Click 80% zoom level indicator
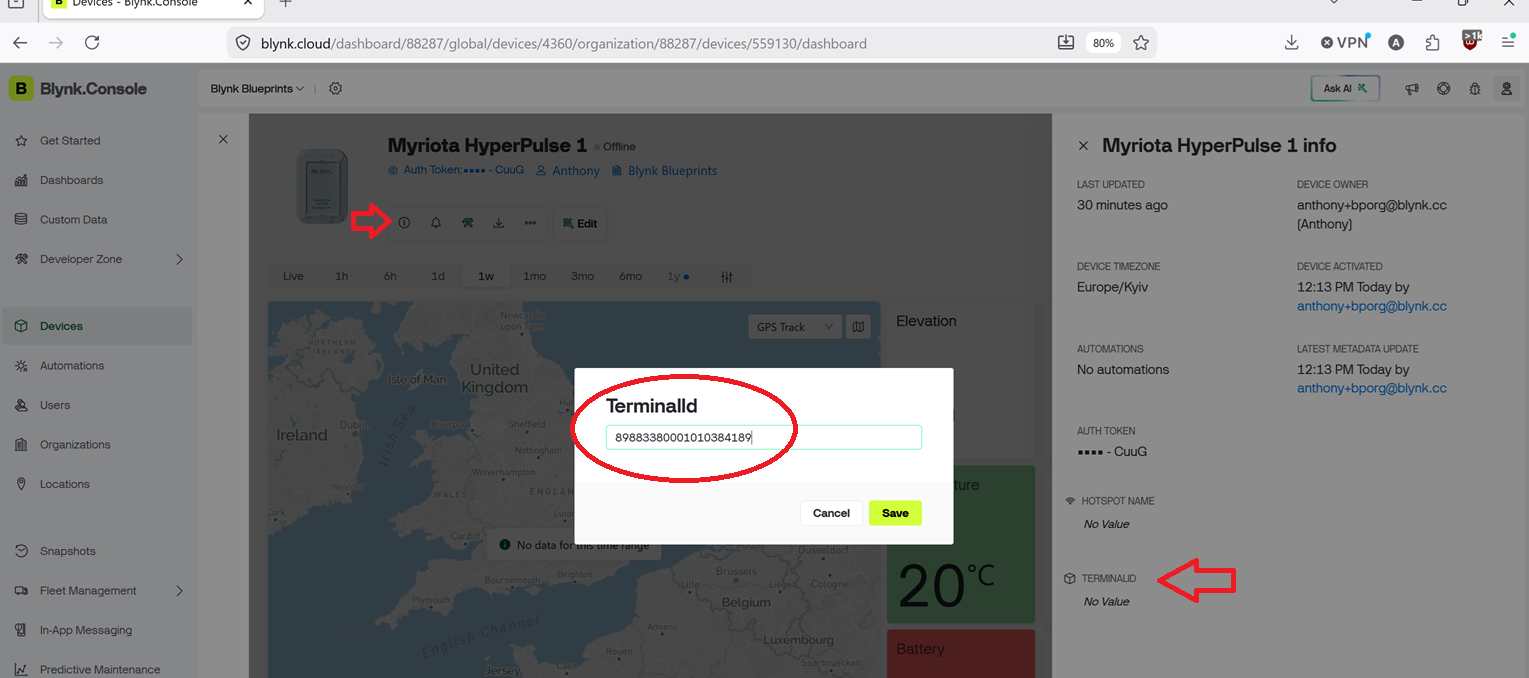 [1104, 43]
